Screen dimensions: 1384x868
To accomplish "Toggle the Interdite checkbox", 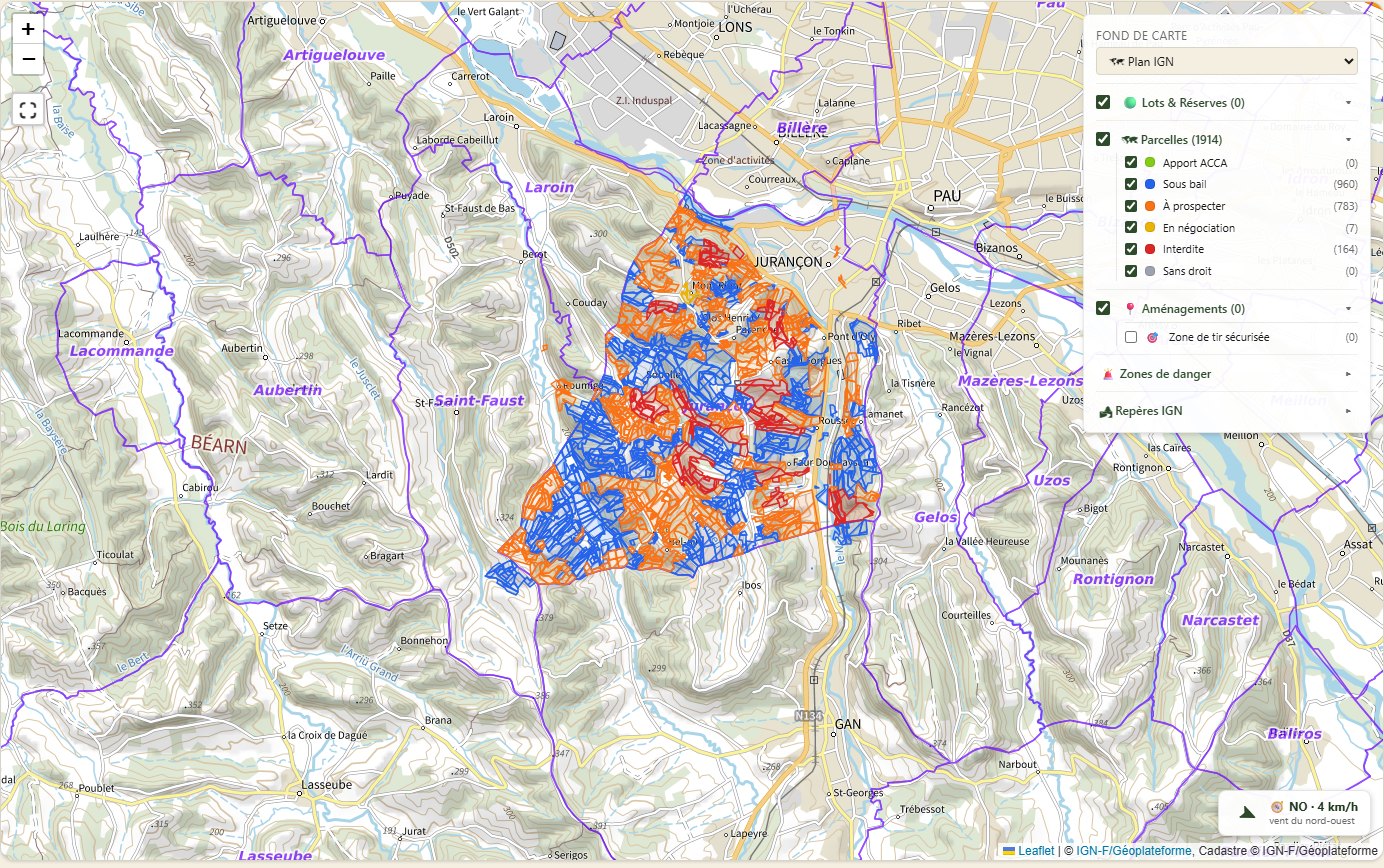I will point(1131,249).
